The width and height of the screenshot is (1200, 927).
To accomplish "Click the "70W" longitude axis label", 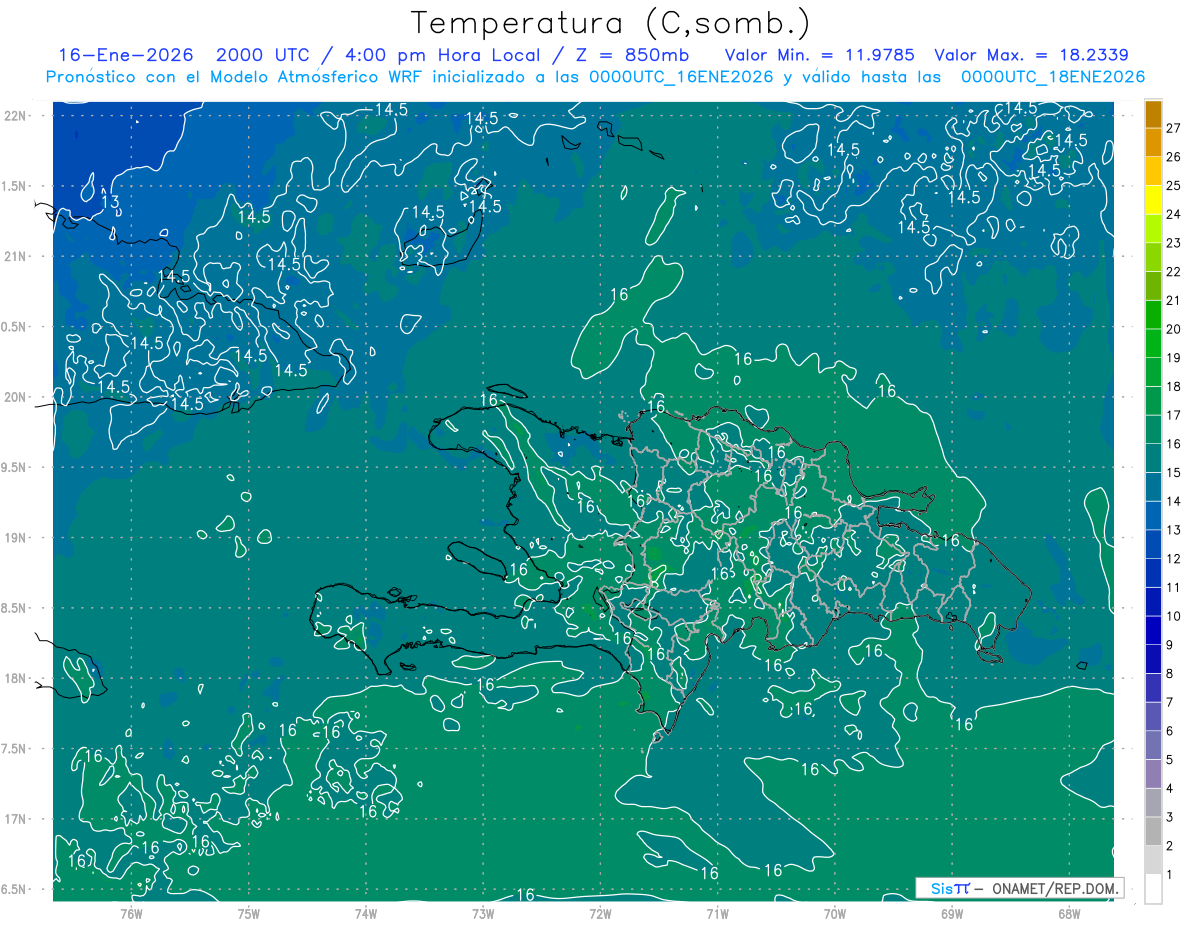I will pos(834,913).
